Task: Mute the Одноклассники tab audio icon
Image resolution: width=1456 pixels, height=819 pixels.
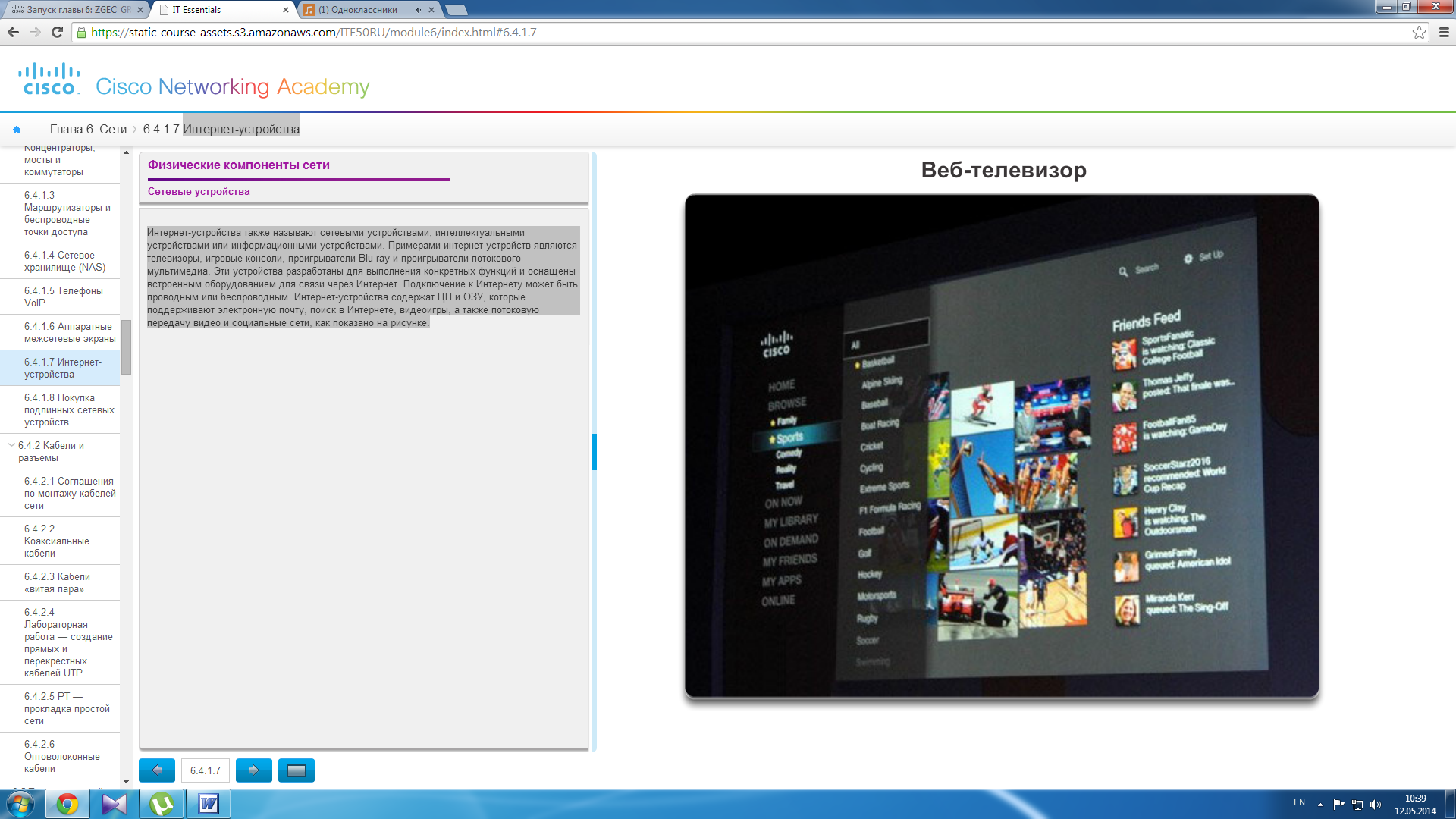Action: pyautogui.click(x=419, y=10)
